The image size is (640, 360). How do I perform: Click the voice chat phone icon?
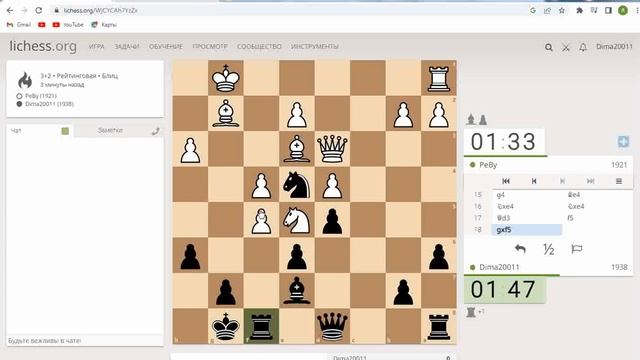[155, 131]
